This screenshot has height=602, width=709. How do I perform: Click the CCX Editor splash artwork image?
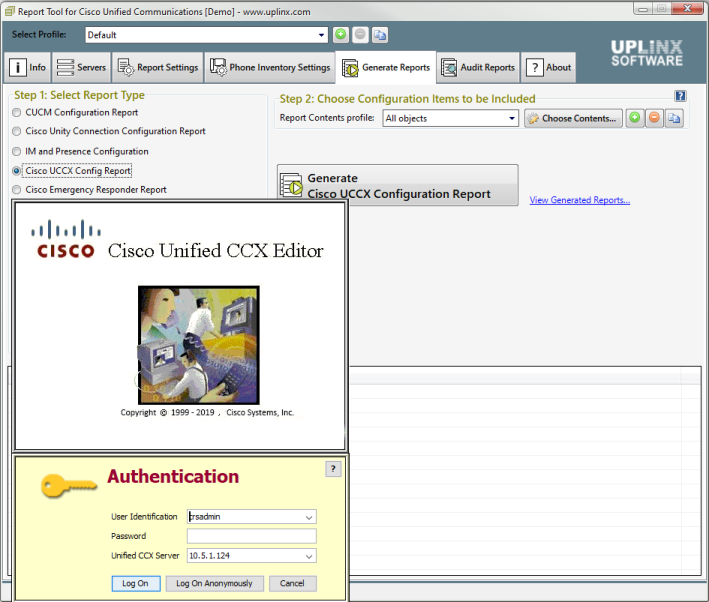click(199, 345)
